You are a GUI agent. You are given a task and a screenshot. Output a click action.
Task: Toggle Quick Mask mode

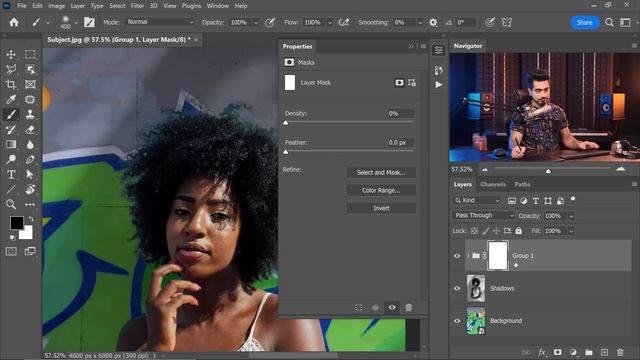[11, 251]
